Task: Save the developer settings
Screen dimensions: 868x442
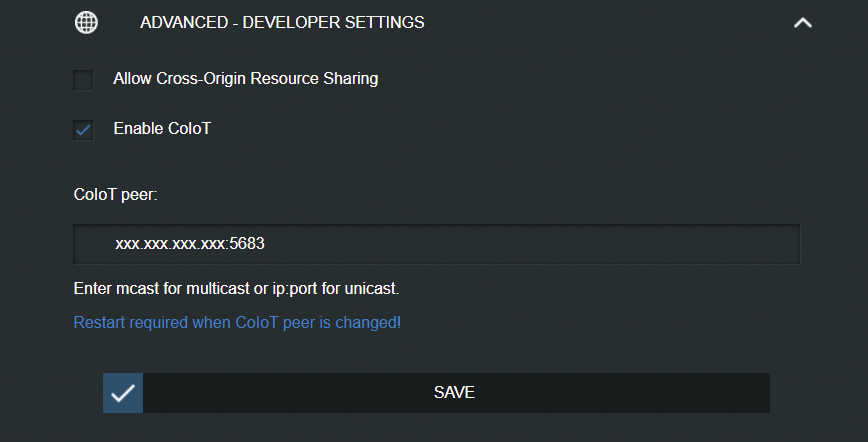Action: click(436, 393)
